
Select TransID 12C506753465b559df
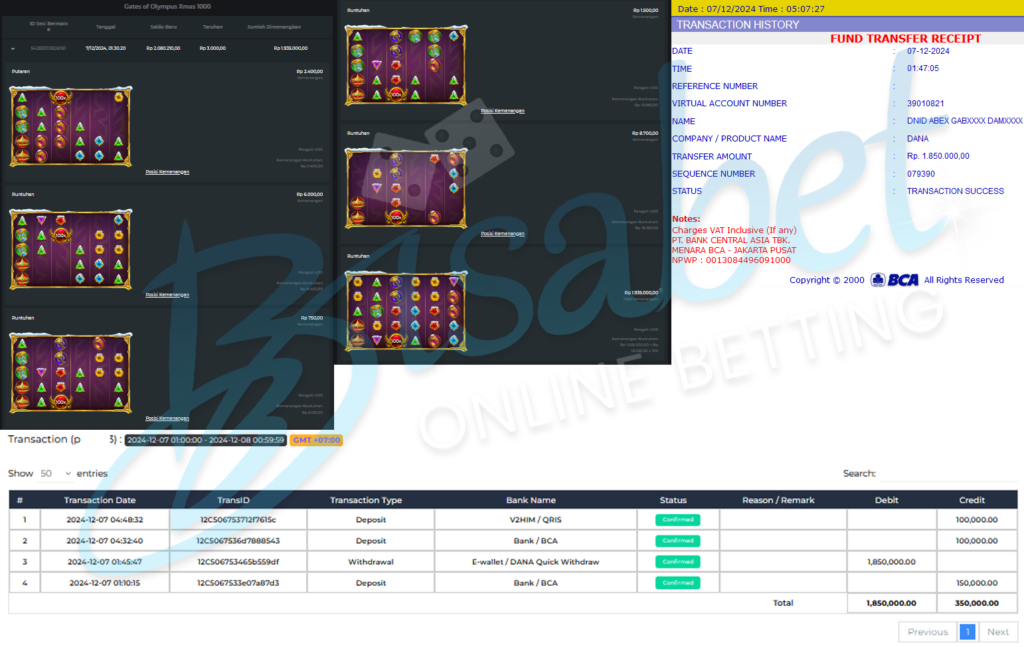click(x=238, y=561)
